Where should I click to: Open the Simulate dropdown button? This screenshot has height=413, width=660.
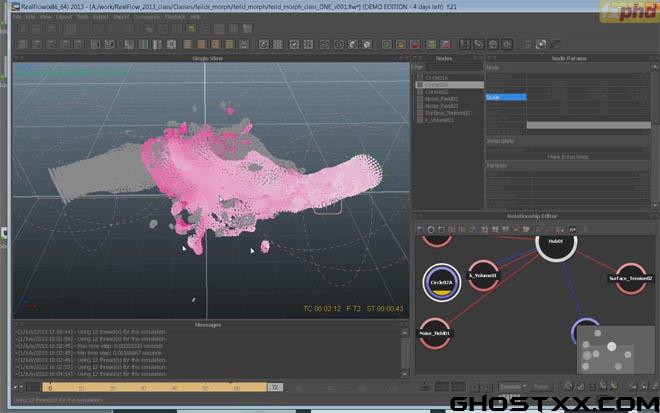513,386
